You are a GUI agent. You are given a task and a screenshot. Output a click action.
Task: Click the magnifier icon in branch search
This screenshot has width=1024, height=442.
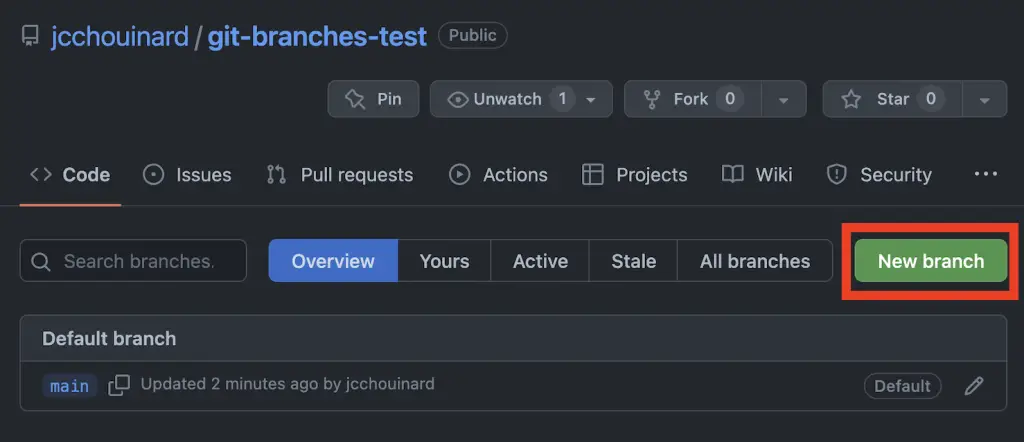[41, 262]
